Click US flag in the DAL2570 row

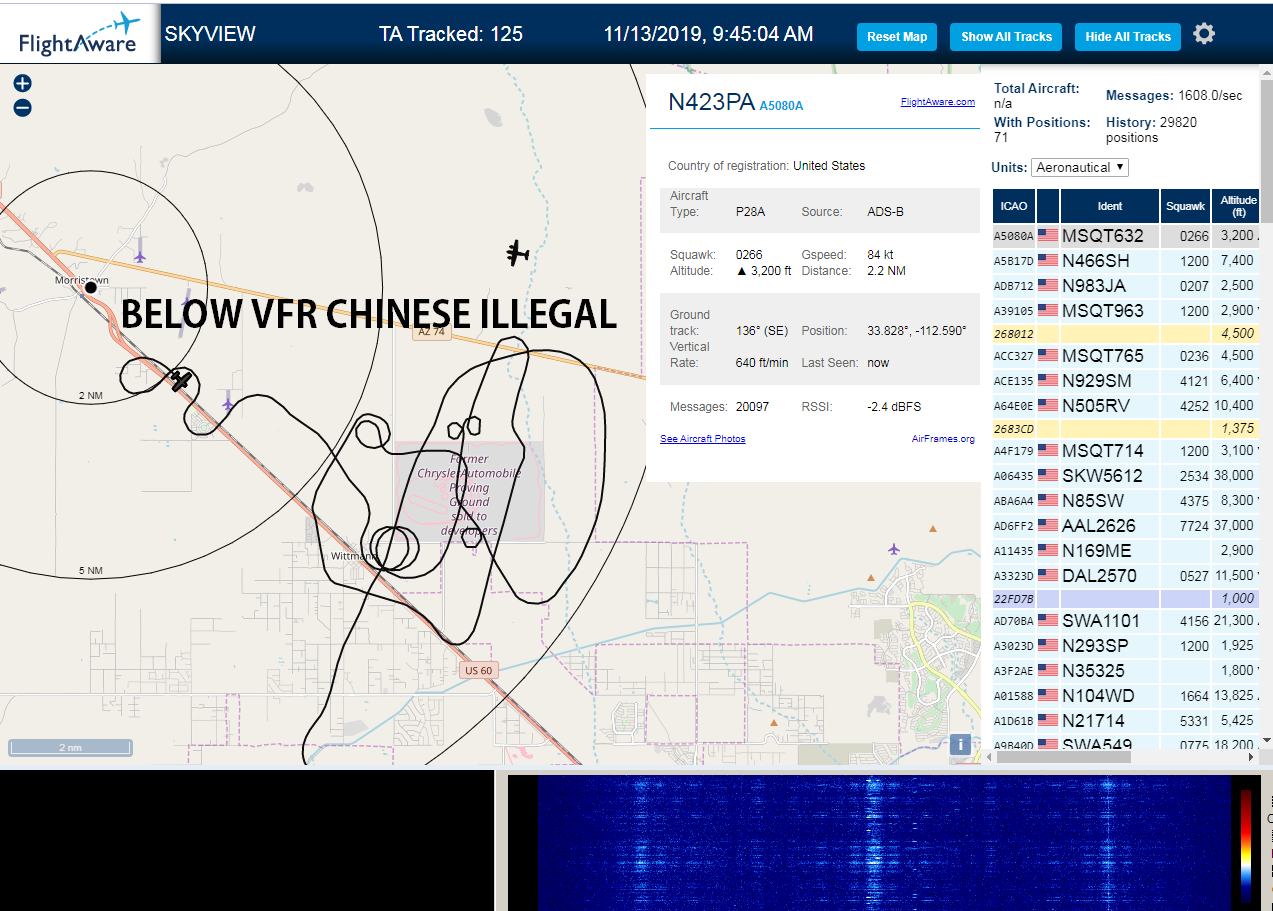click(1048, 576)
